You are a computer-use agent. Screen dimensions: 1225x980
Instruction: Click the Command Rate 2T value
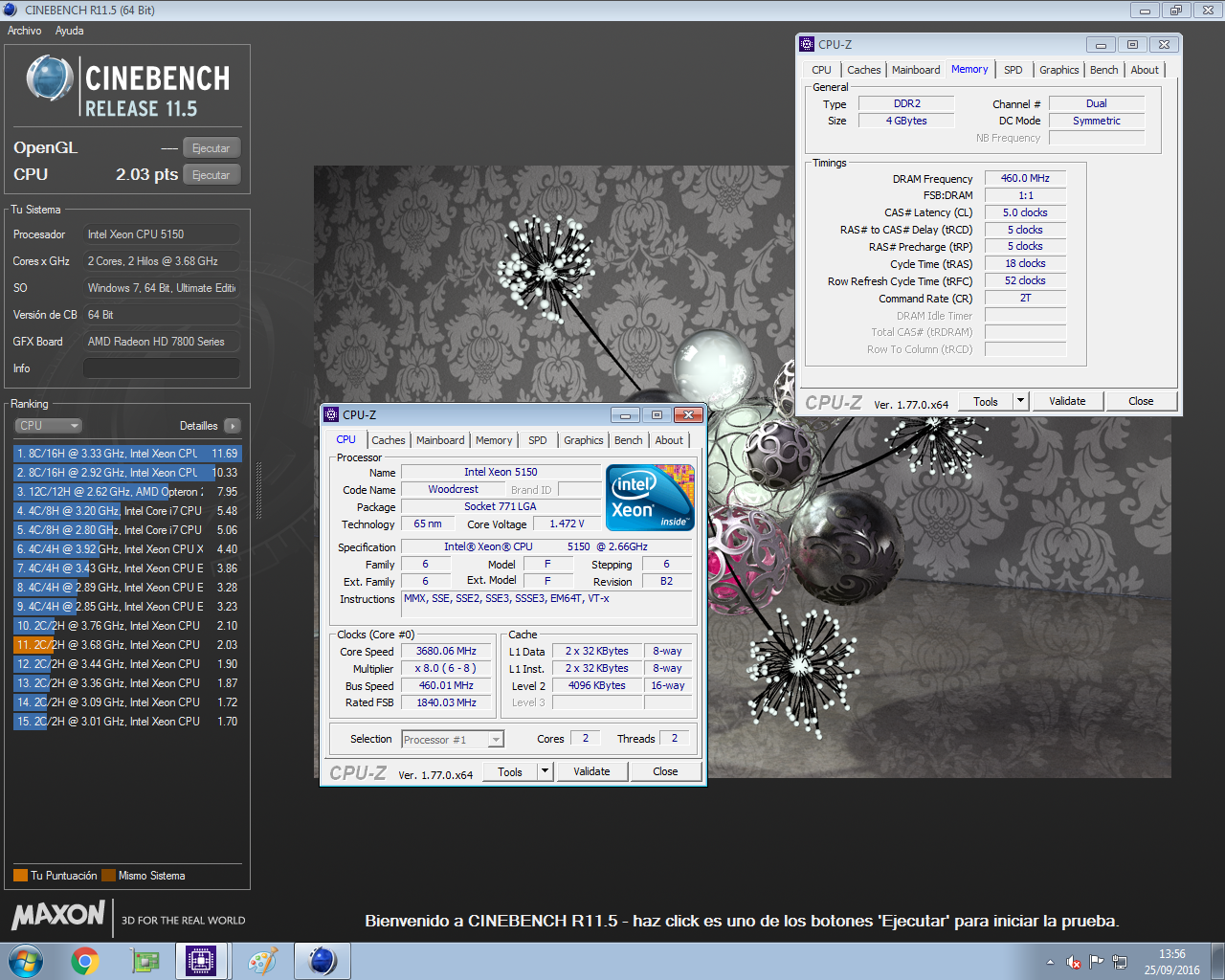(1025, 299)
